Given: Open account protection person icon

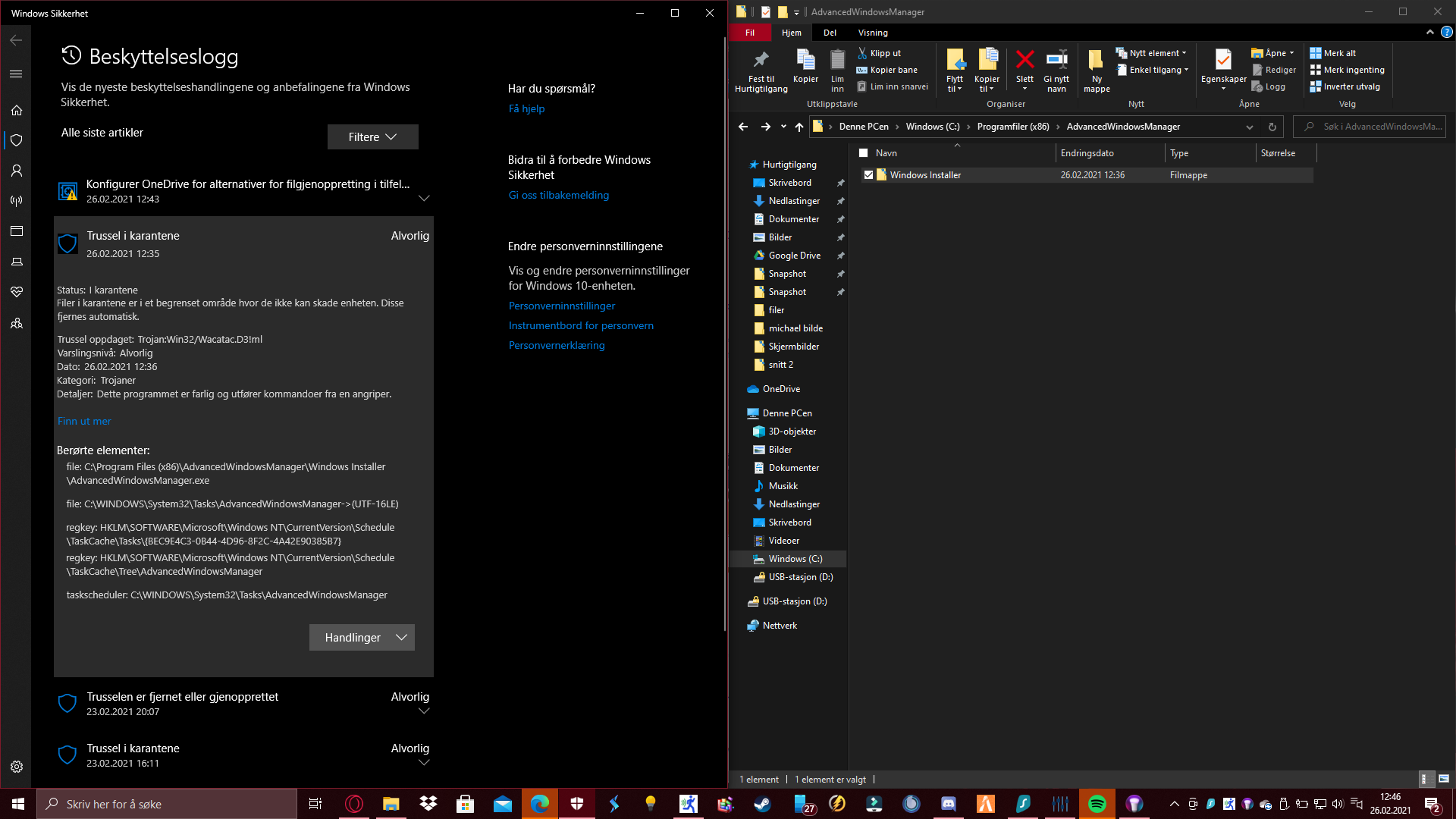Looking at the screenshot, I should click(17, 171).
